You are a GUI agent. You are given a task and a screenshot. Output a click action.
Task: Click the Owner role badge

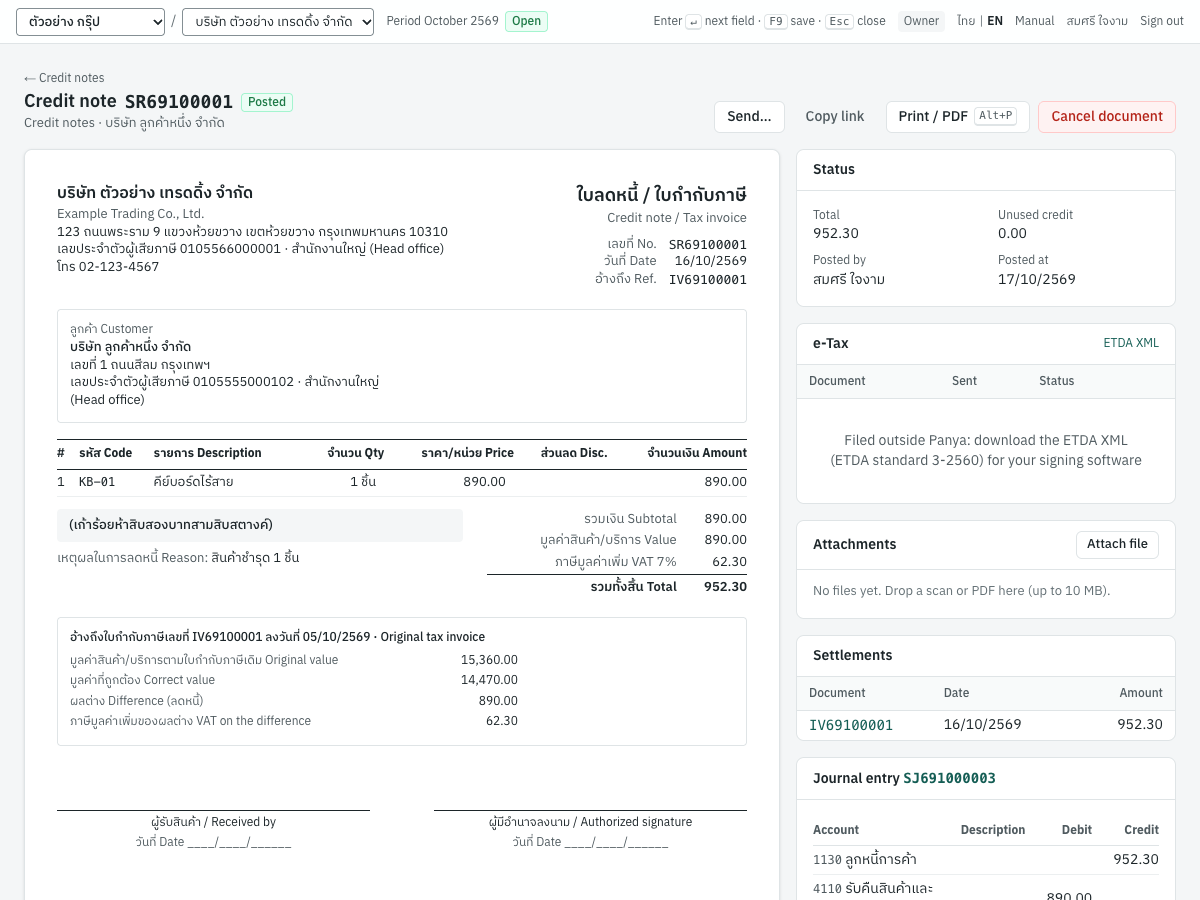(921, 21)
